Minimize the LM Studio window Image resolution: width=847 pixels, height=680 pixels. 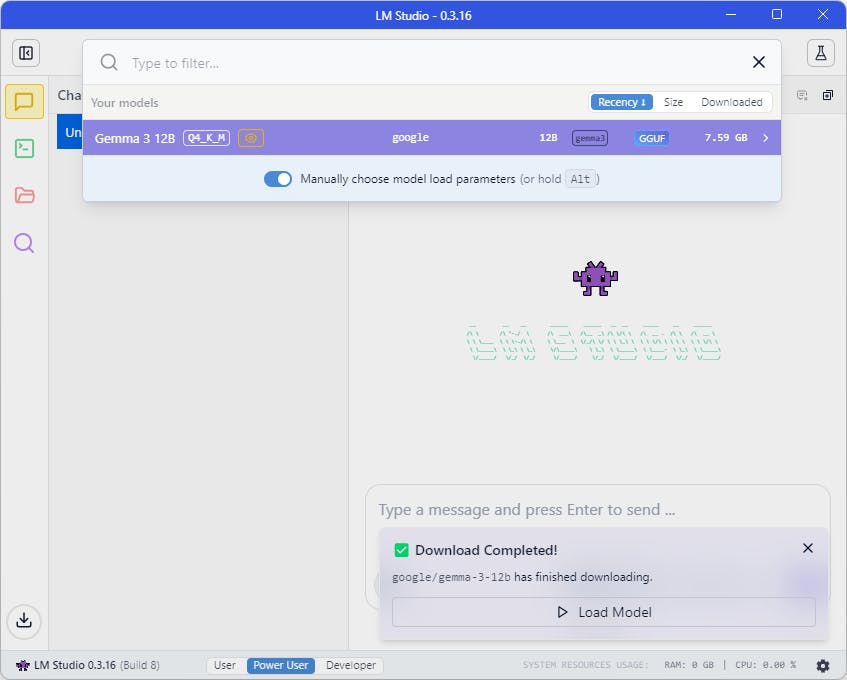tap(730, 15)
